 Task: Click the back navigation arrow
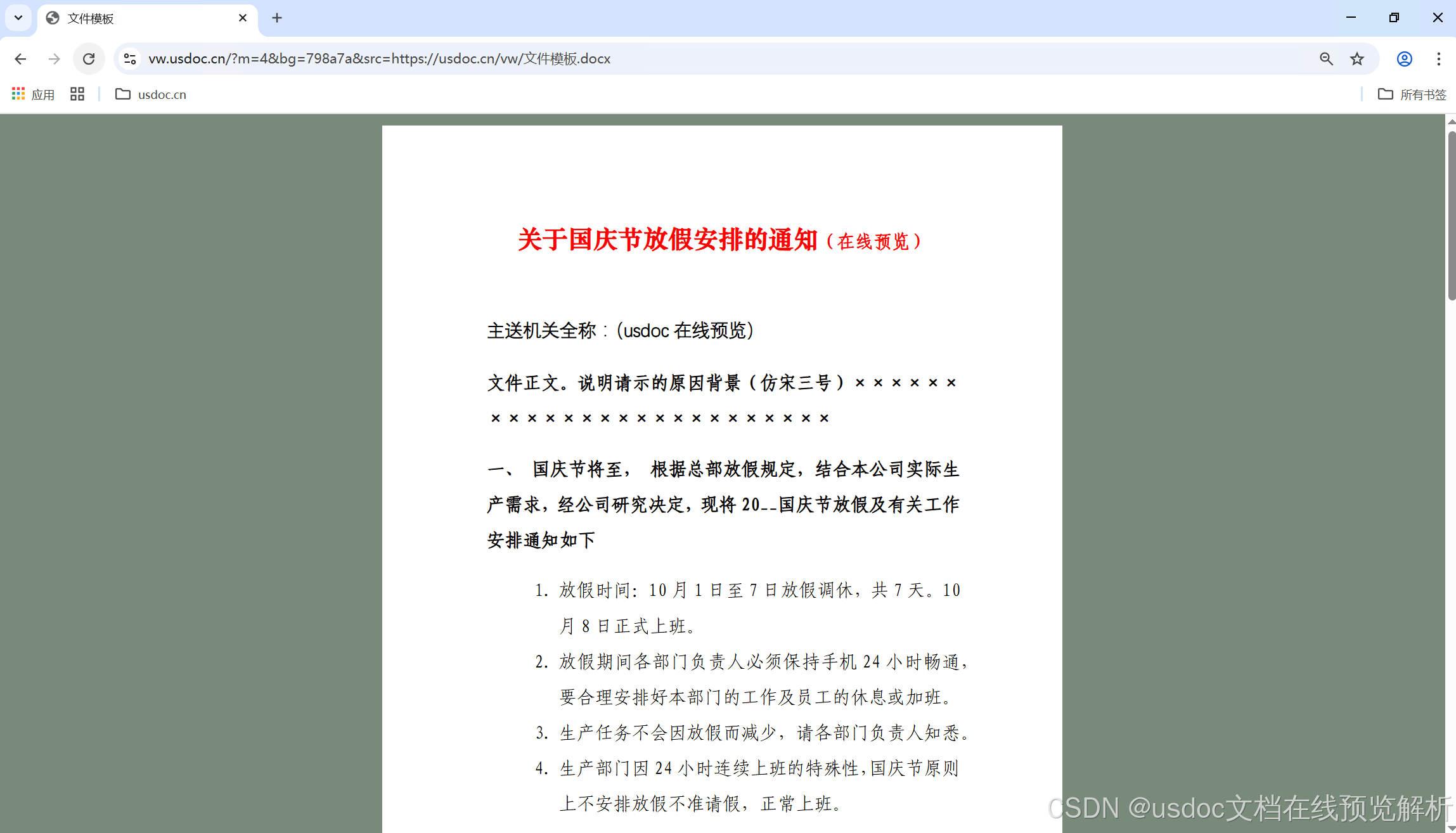click(x=20, y=58)
